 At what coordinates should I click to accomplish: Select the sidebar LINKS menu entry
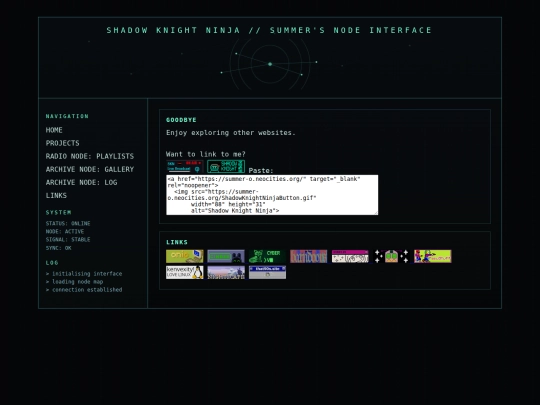coord(56,196)
